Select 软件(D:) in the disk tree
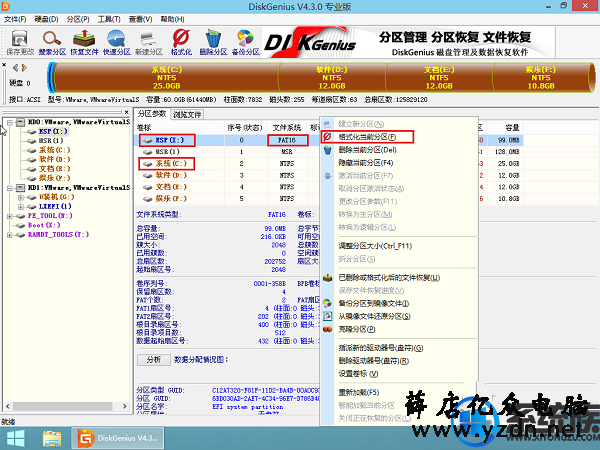Viewport: 600px width, 450px height. tap(55, 159)
